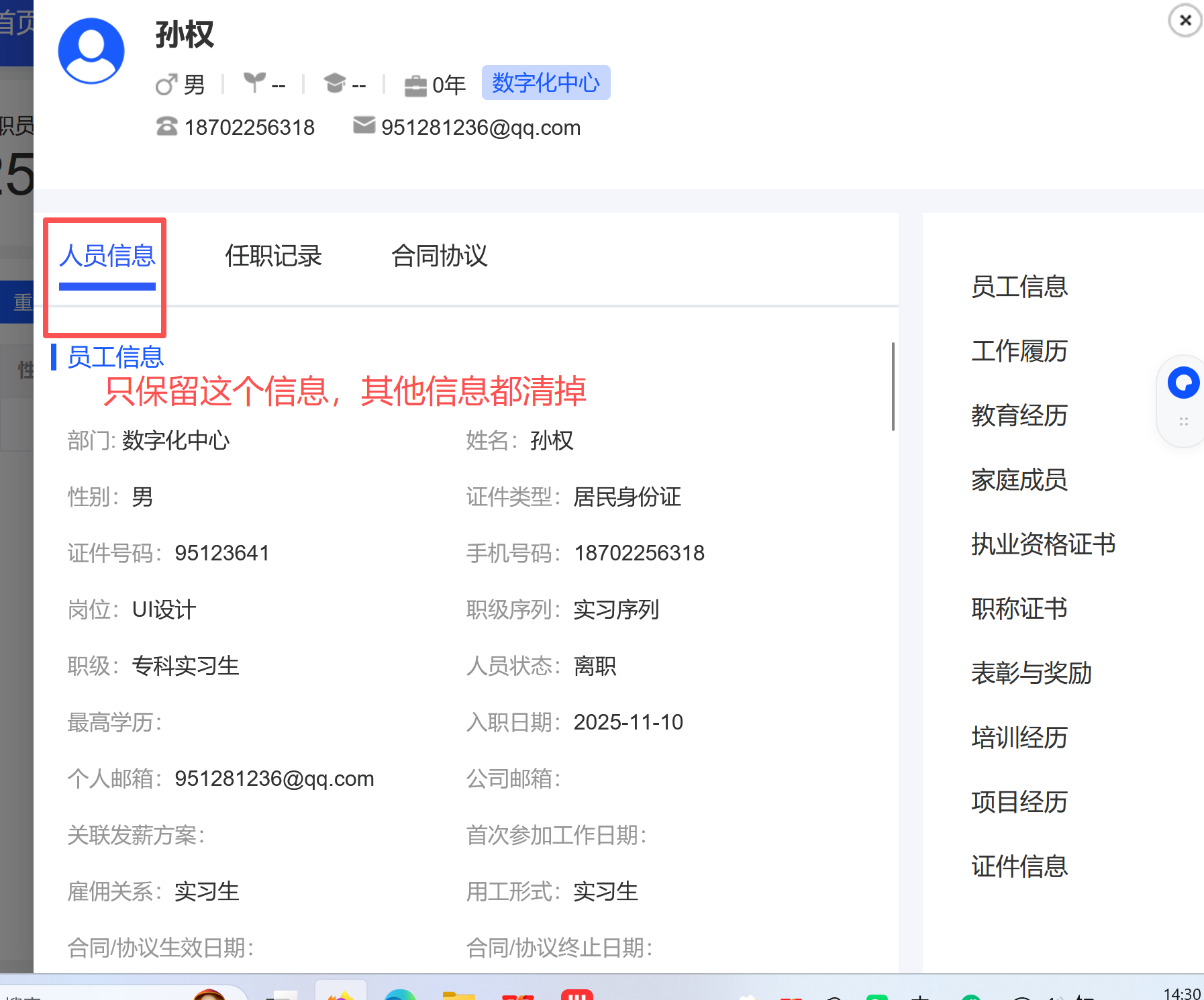1204x1000 pixels.
Task: Click the 雇佣关系 value 实习生
Action: [x=207, y=892]
